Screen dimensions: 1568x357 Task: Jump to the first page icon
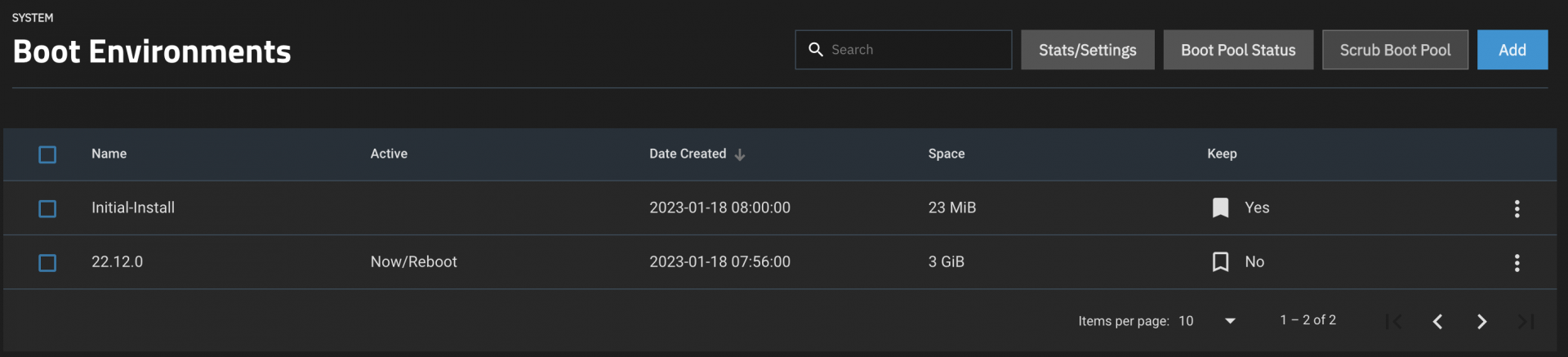1393,322
